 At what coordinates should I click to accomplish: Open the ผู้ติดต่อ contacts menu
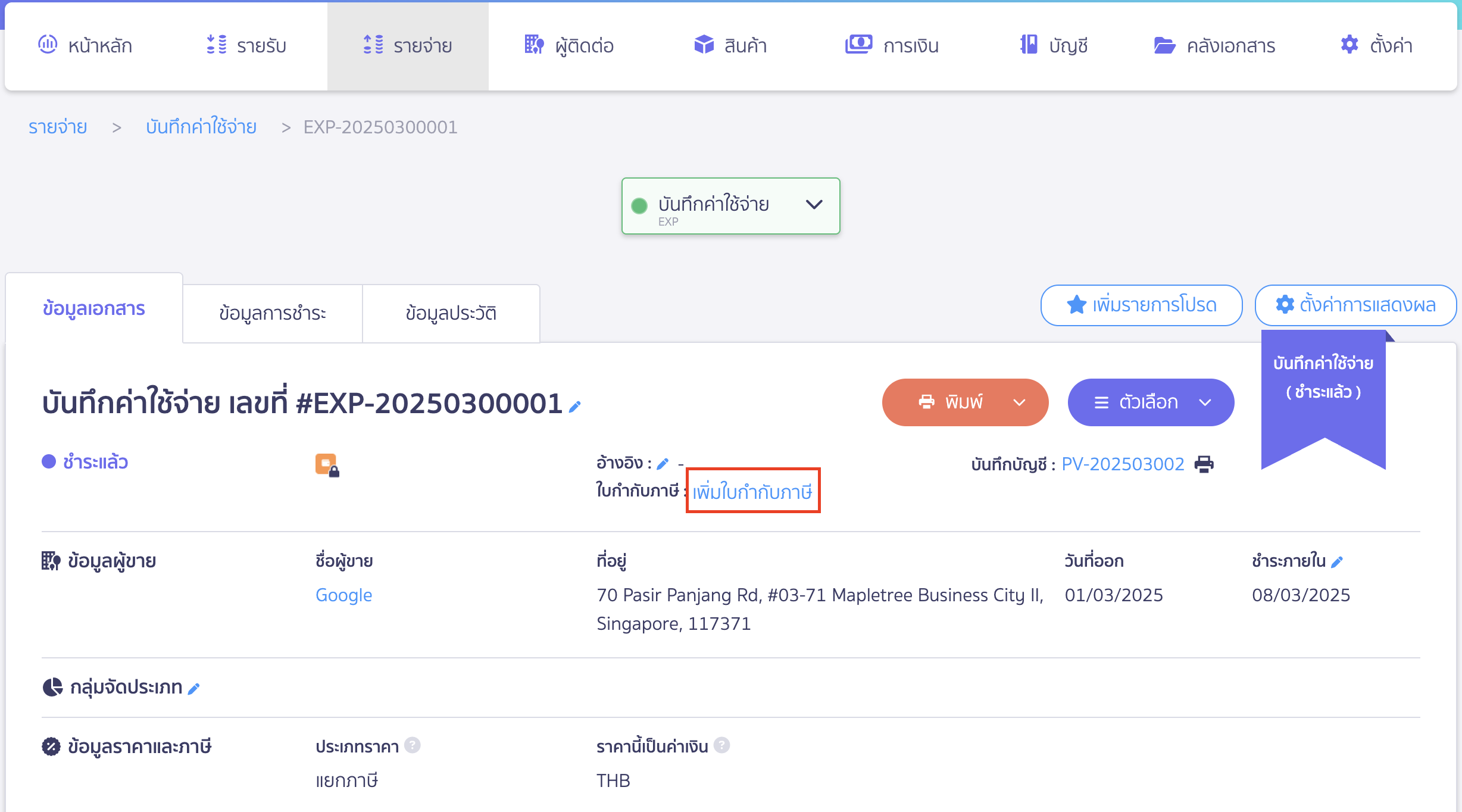click(568, 45)
